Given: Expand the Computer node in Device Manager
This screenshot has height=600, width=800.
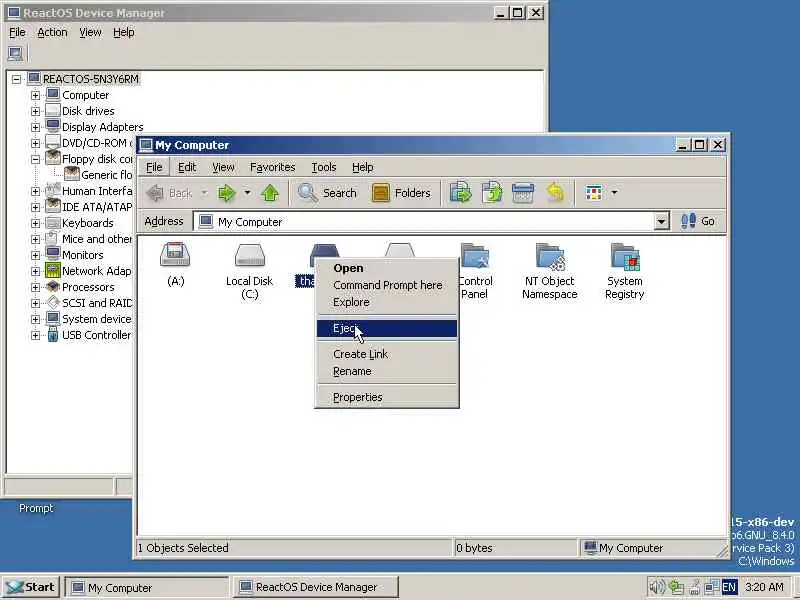Looking at the screenshot, I should (x=35, y=95).
